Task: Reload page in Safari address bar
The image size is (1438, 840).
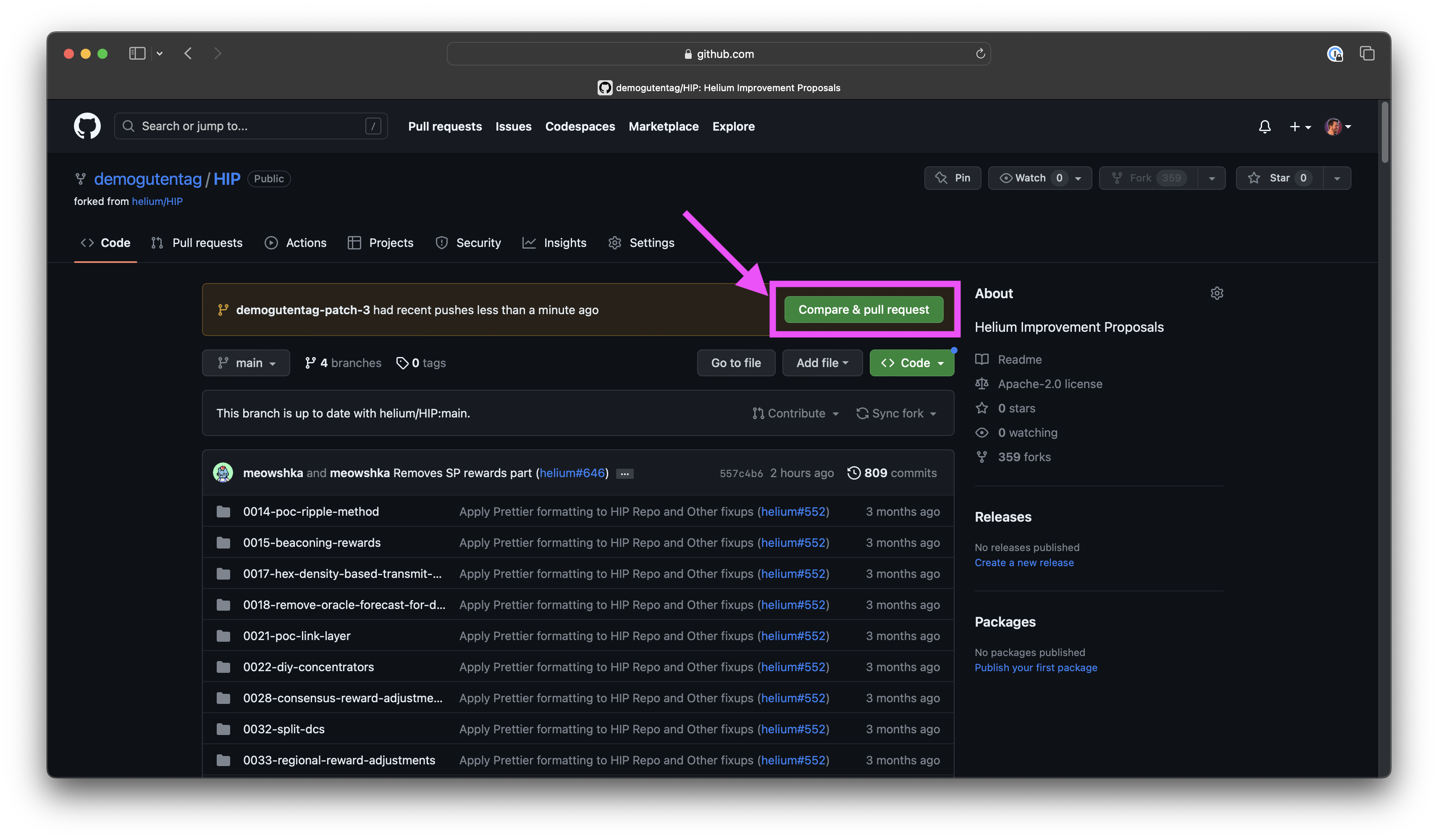Action: 980,54
